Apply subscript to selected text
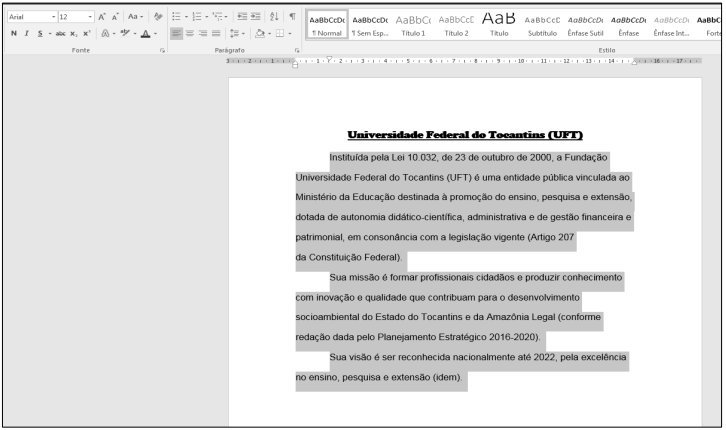The width and height of the screenshot is (726, 430). pyautogui.click(x=75, y=34)
